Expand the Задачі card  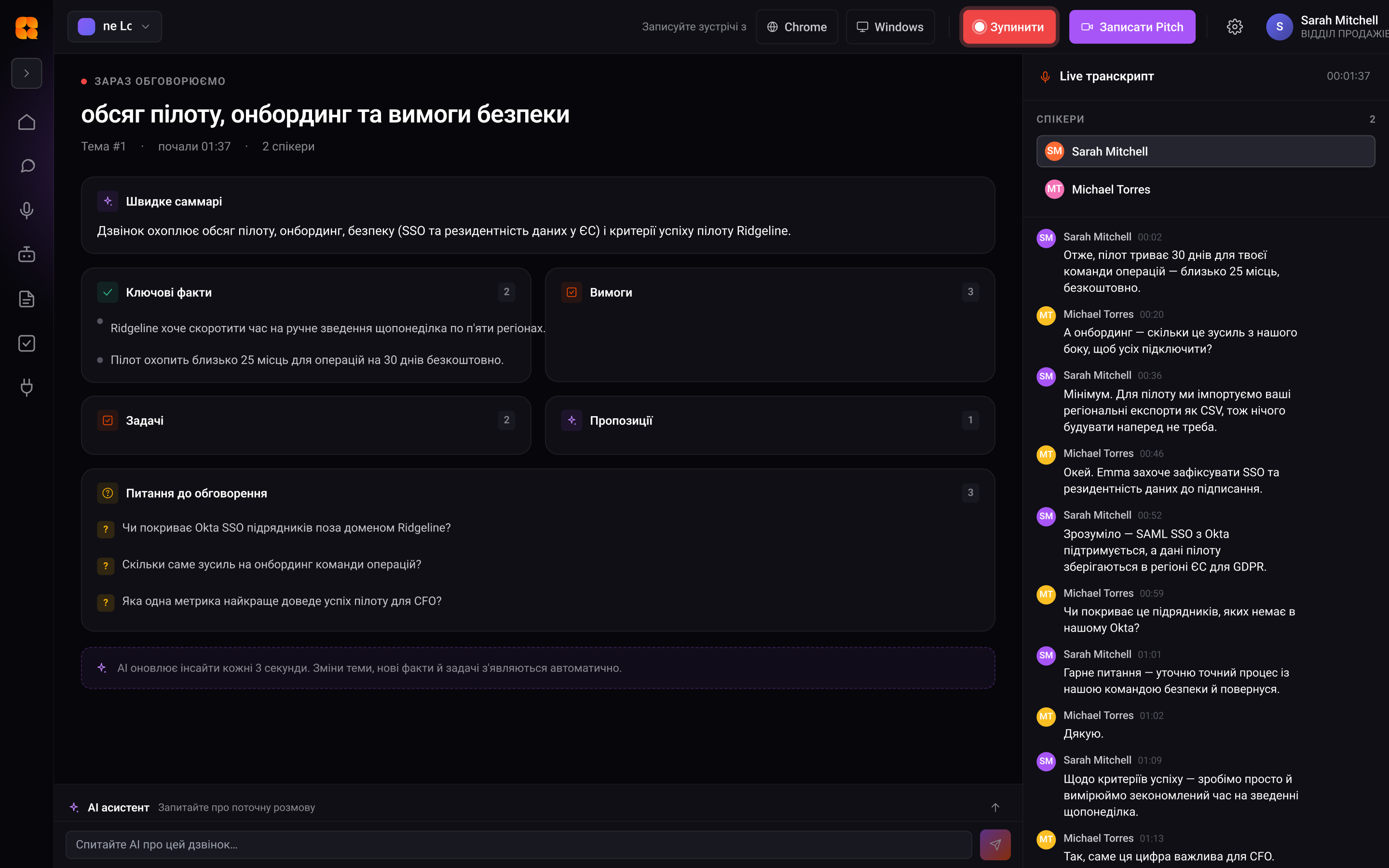click(306, 425)
